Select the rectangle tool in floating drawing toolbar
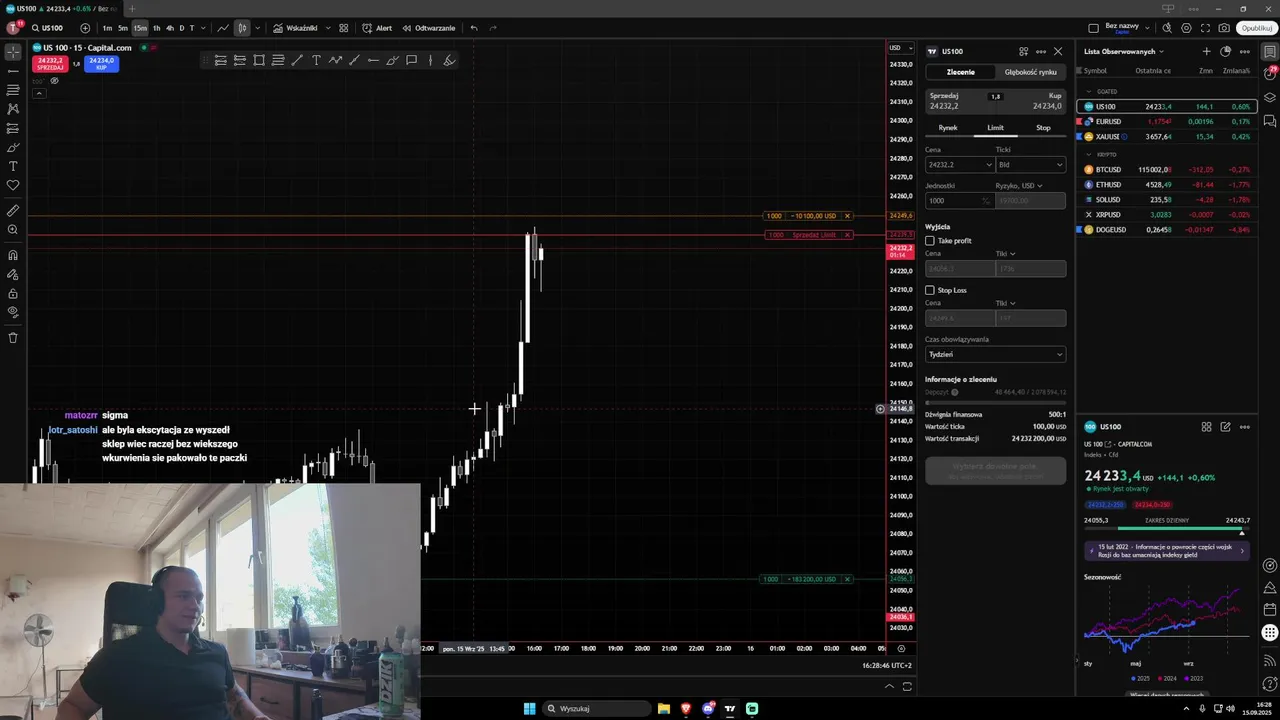Image resolution: width=1280 pixels, height=720 pixels. [259, 60]
